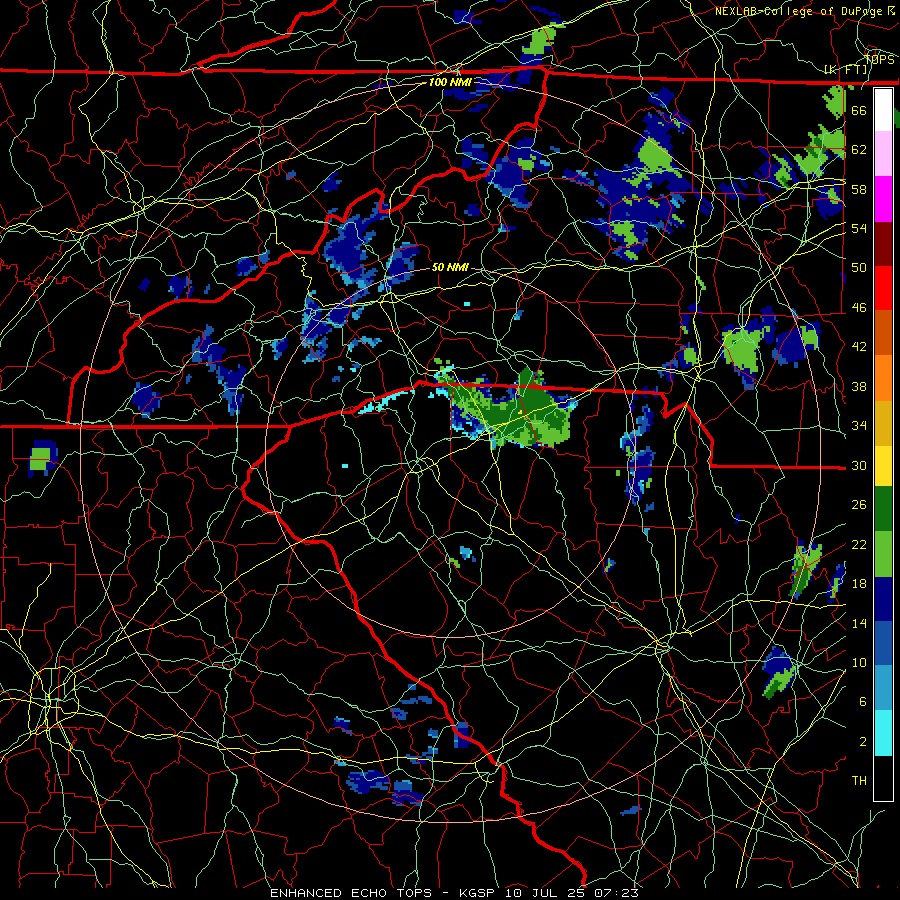Click the '14' legend value
The height and width of the screenshot is (900, 900).
click(859, 623)
